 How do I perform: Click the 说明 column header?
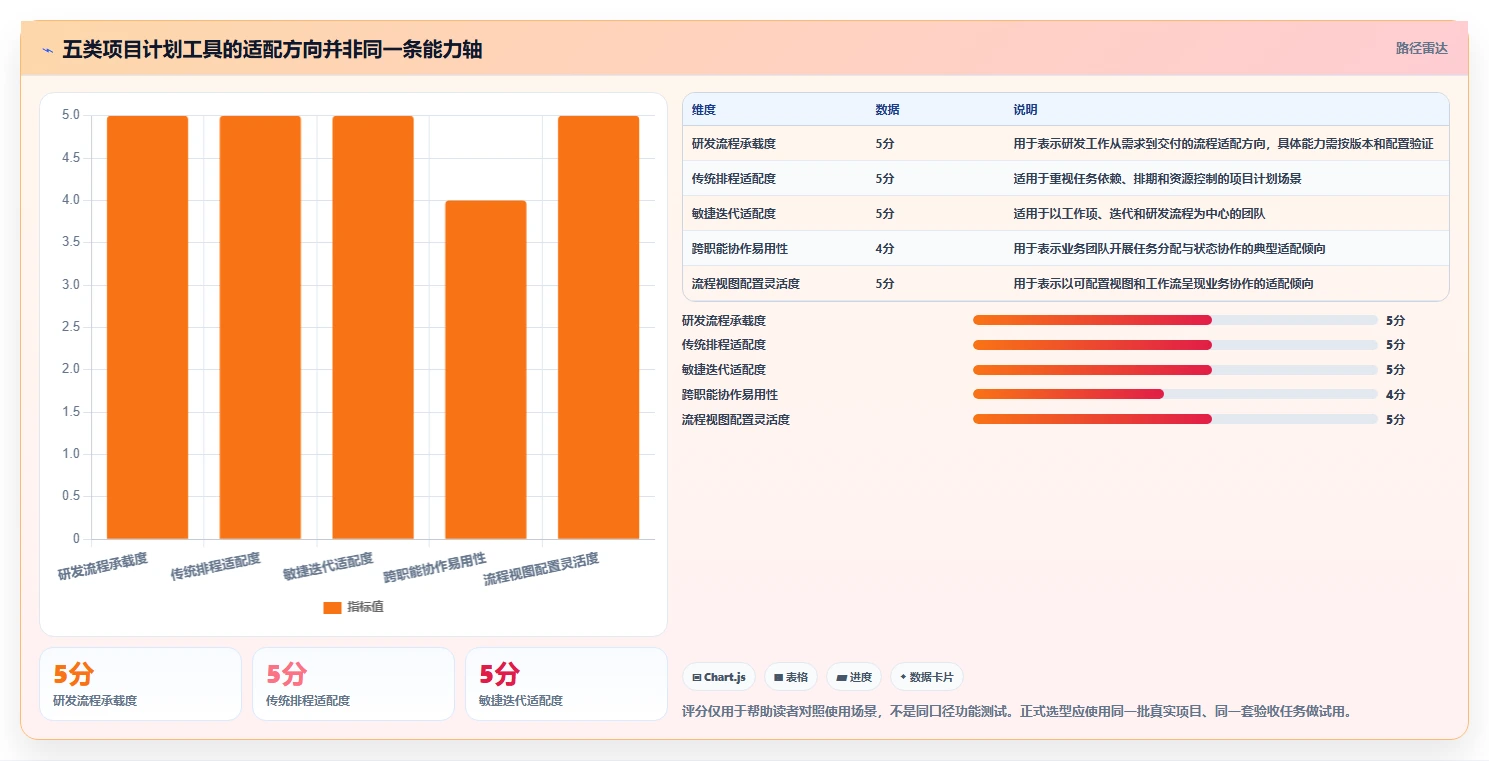point(1025,110)
